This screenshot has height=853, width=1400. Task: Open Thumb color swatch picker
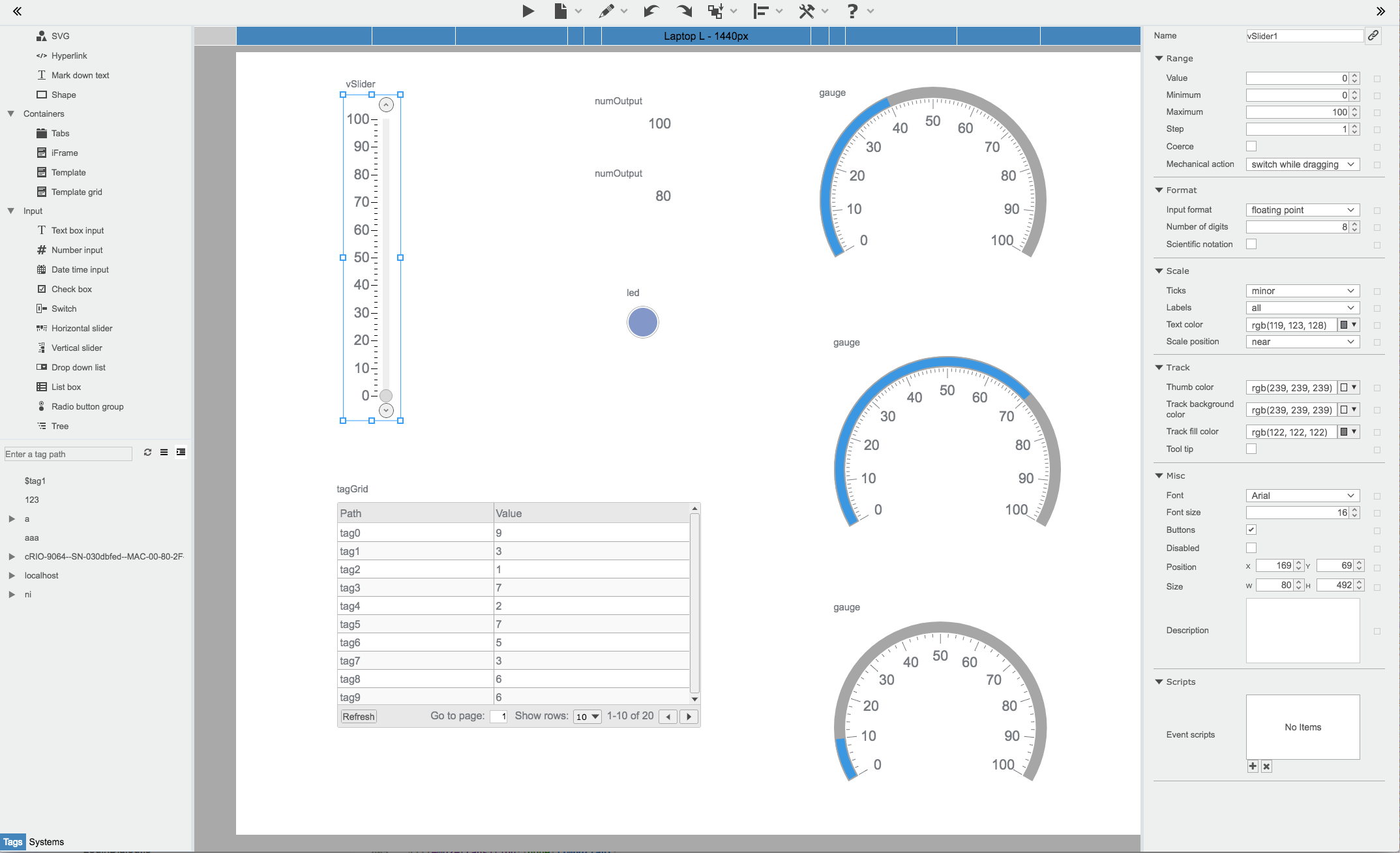[x=1348, y=387]
